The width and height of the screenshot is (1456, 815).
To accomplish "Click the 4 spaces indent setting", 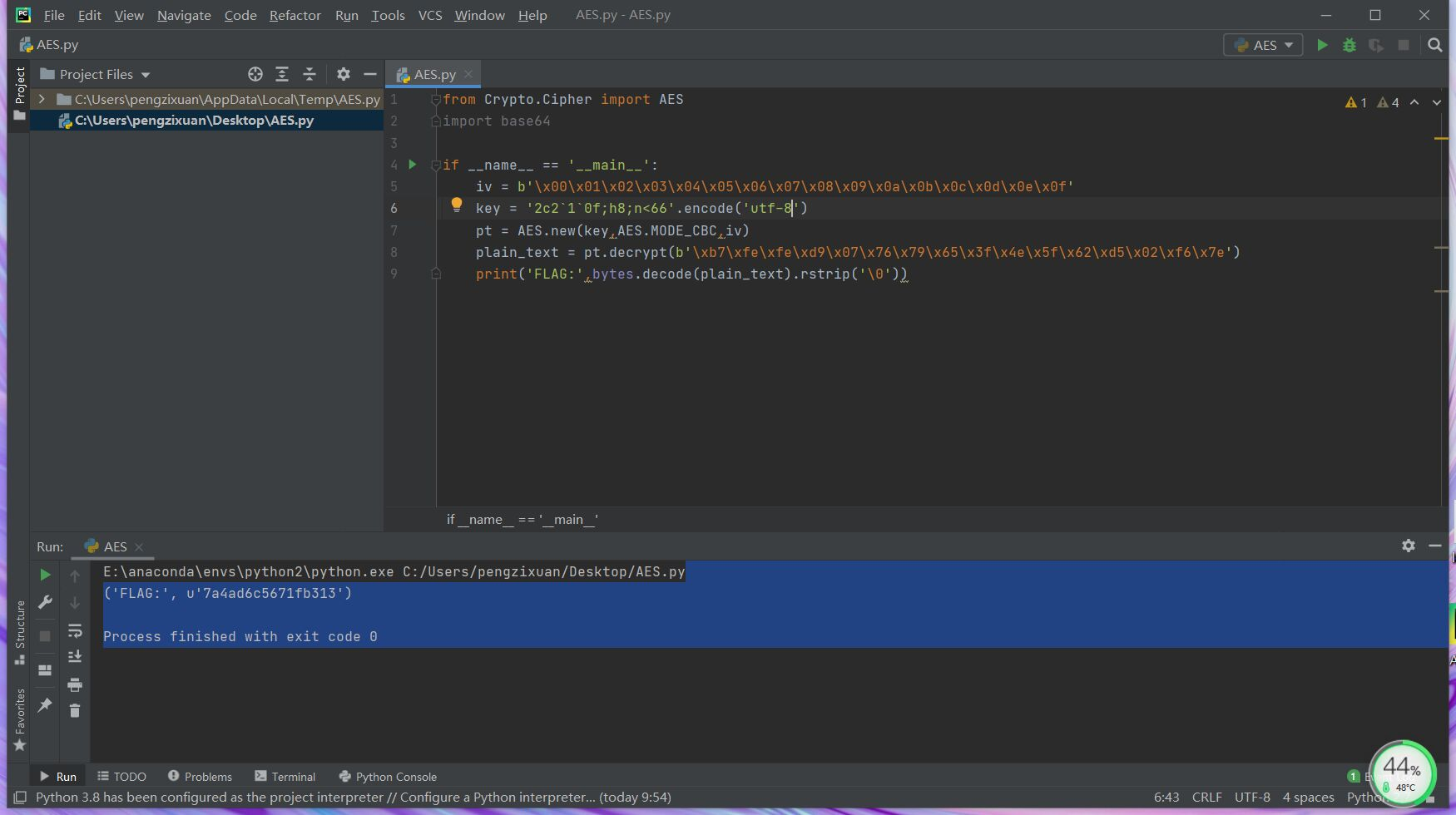I will [x=1308, y=797].
